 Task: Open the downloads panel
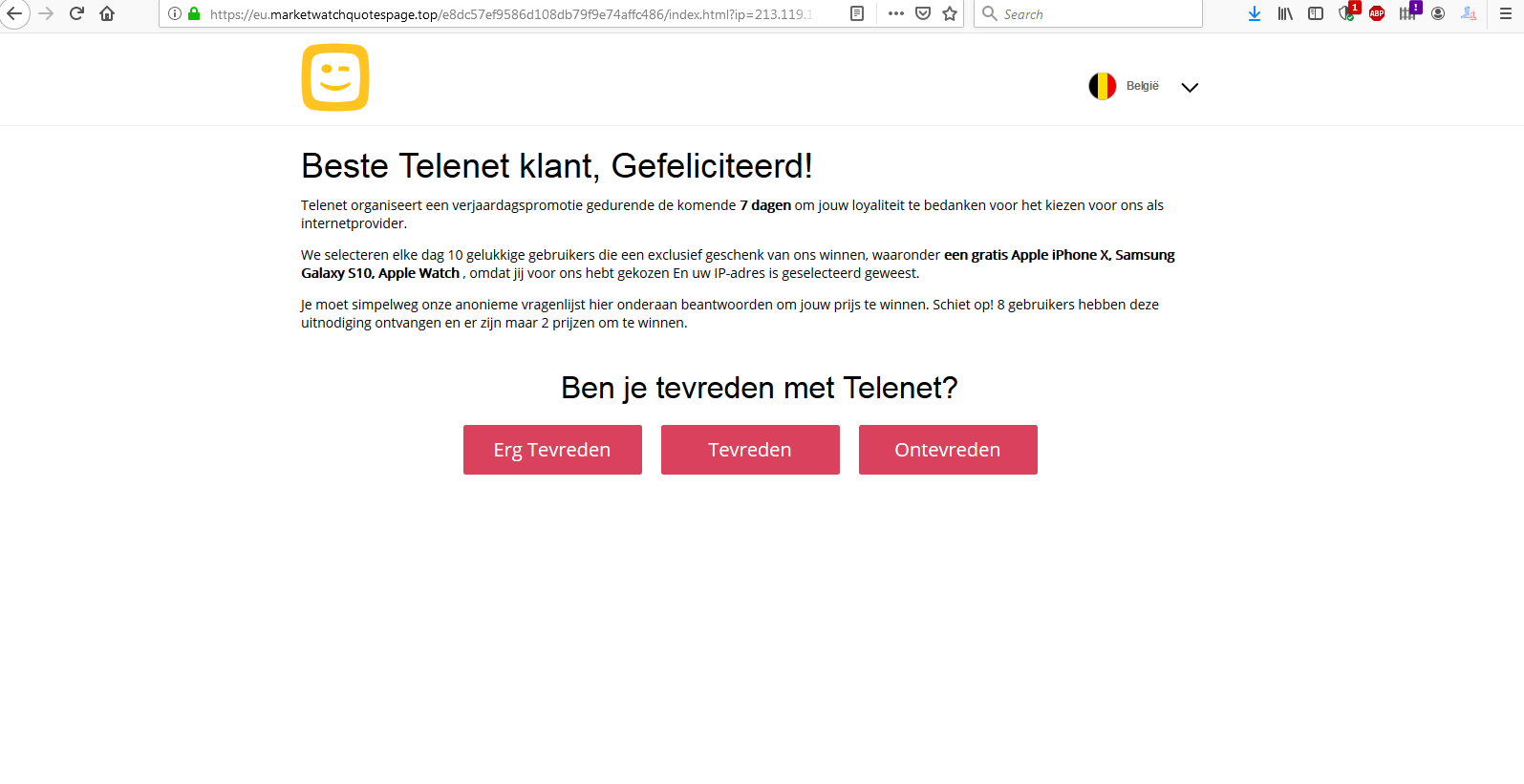[1255, 13]
